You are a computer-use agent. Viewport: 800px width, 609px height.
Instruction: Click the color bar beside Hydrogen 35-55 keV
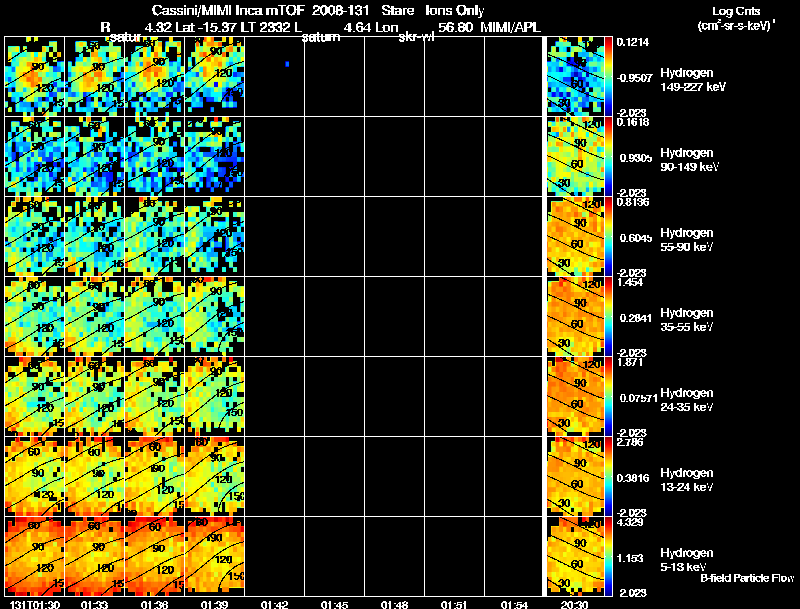coord(608,317)
